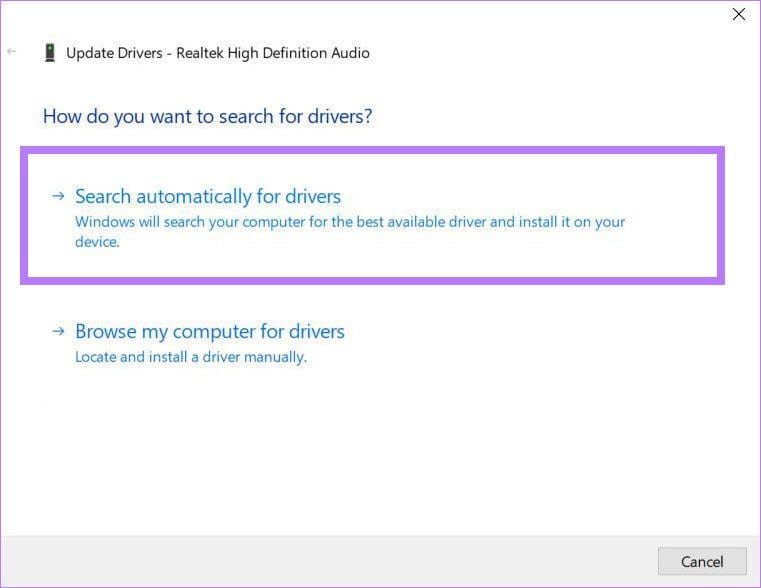Click 'How do you want to search for drivers?' heading
761x588 pixels.
(x=207, y=116)
